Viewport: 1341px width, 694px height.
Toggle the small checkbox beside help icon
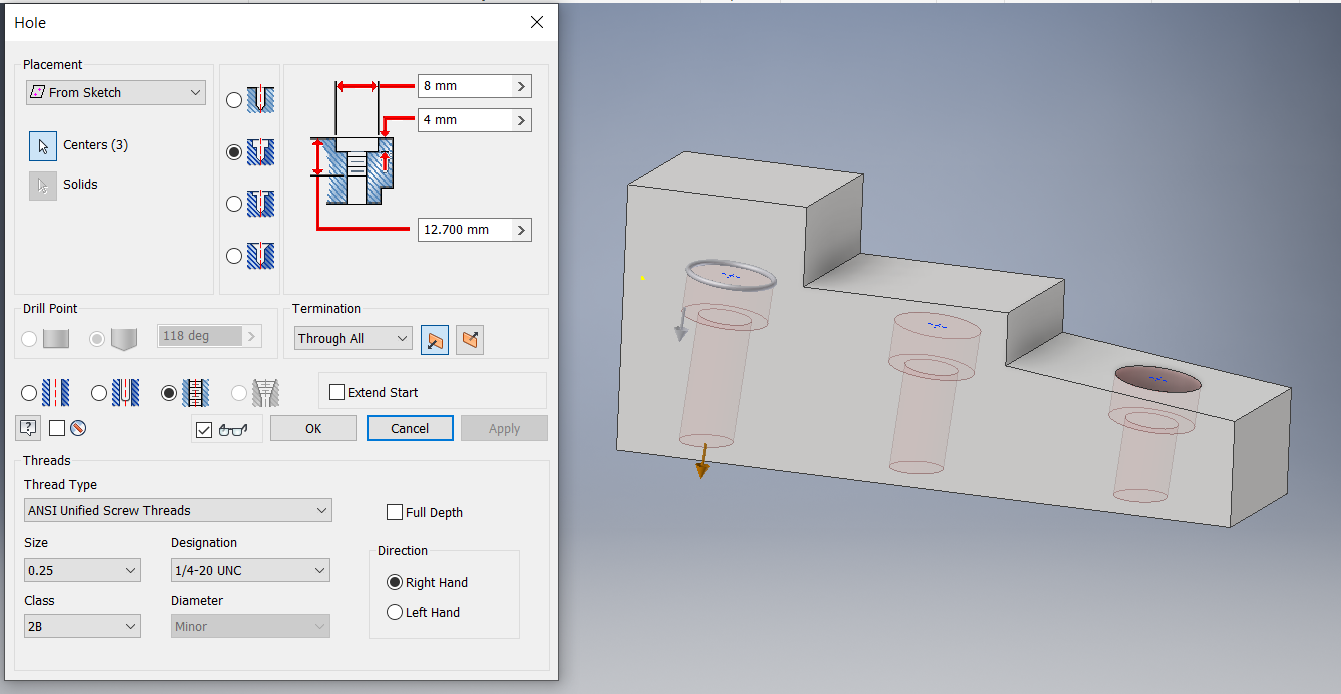[57, 428]
